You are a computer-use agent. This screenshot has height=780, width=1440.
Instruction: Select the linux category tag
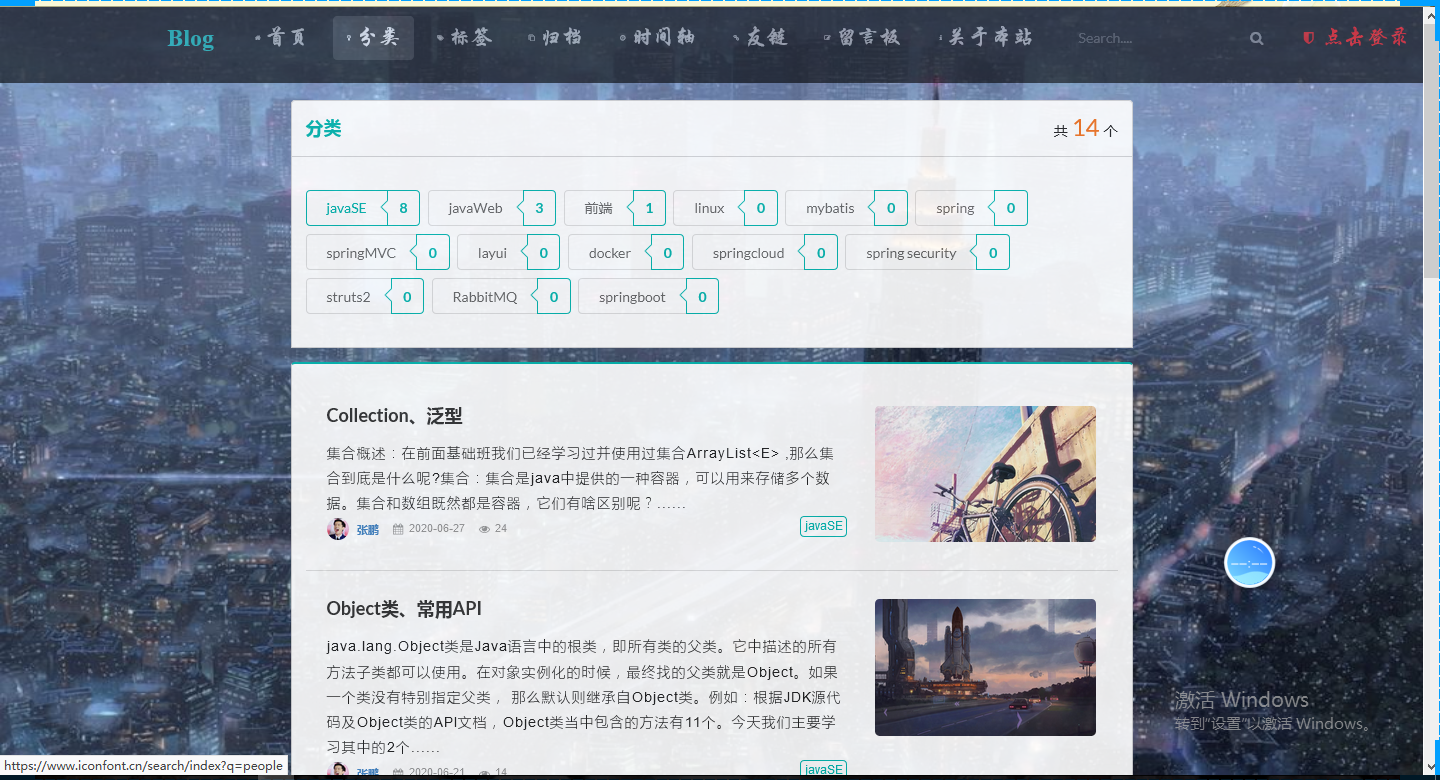coord(725,208)
